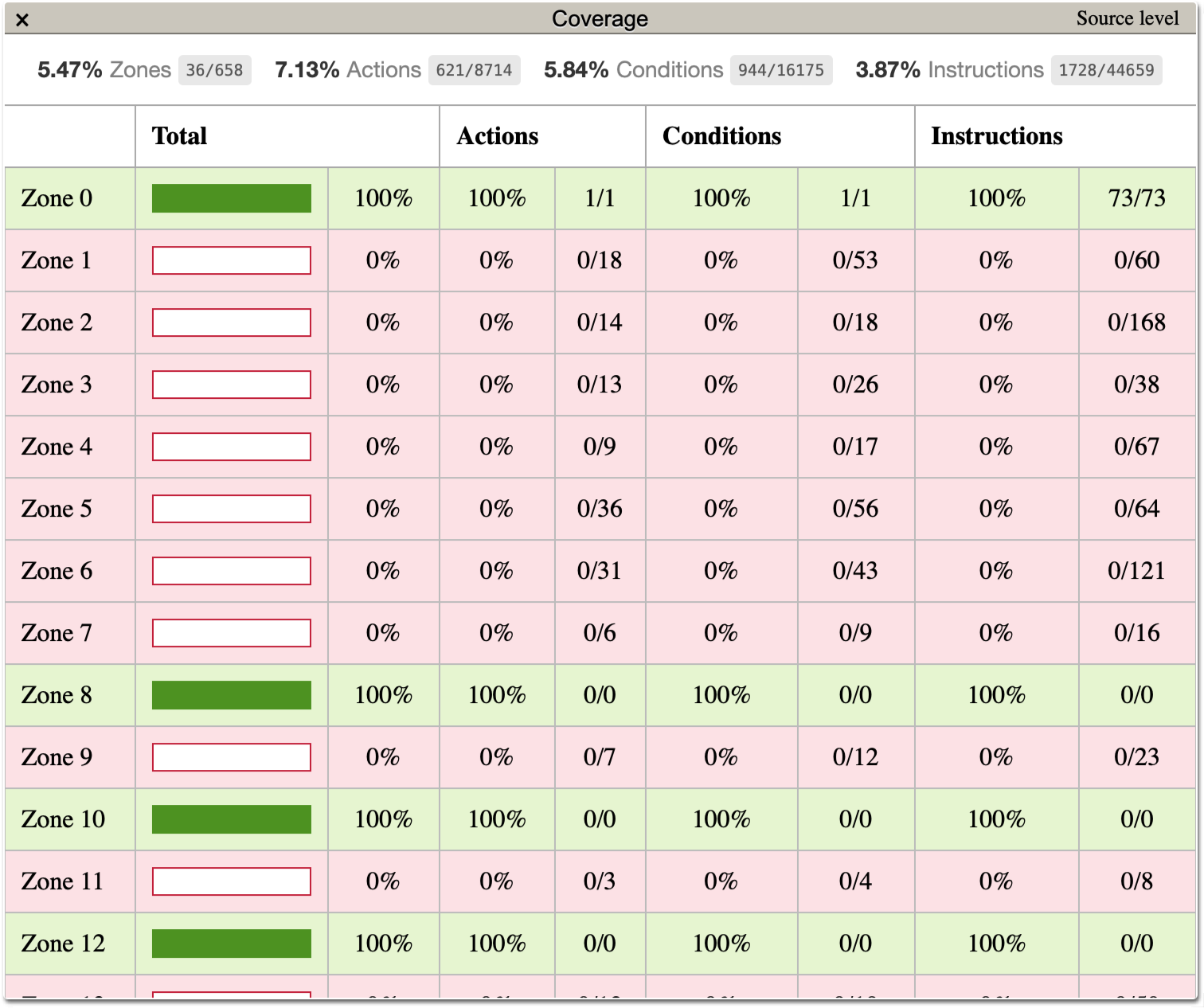Select the 0/17 conditions cell in Zone 4
Screen dimensions: 1204x1008
(x=855, y=447)
